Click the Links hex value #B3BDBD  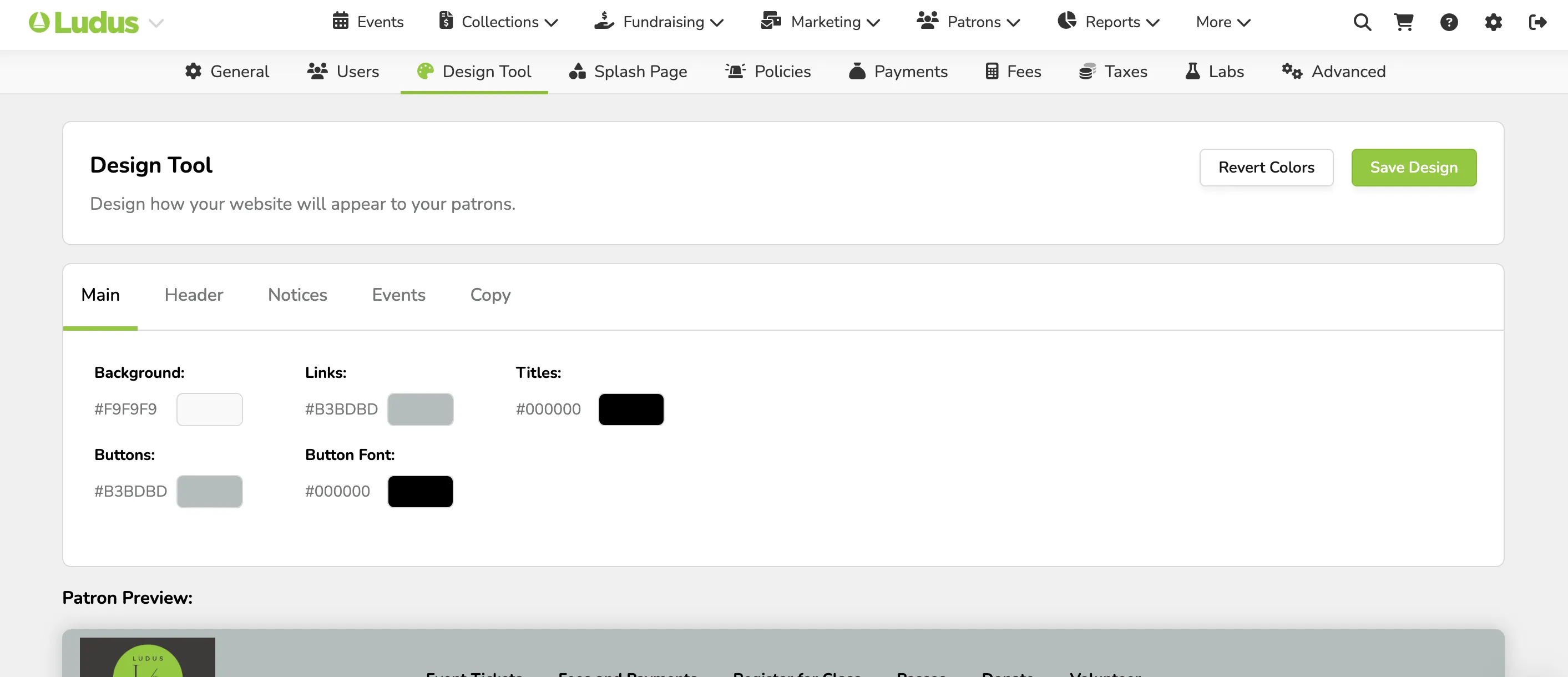(x=341, y=409)
